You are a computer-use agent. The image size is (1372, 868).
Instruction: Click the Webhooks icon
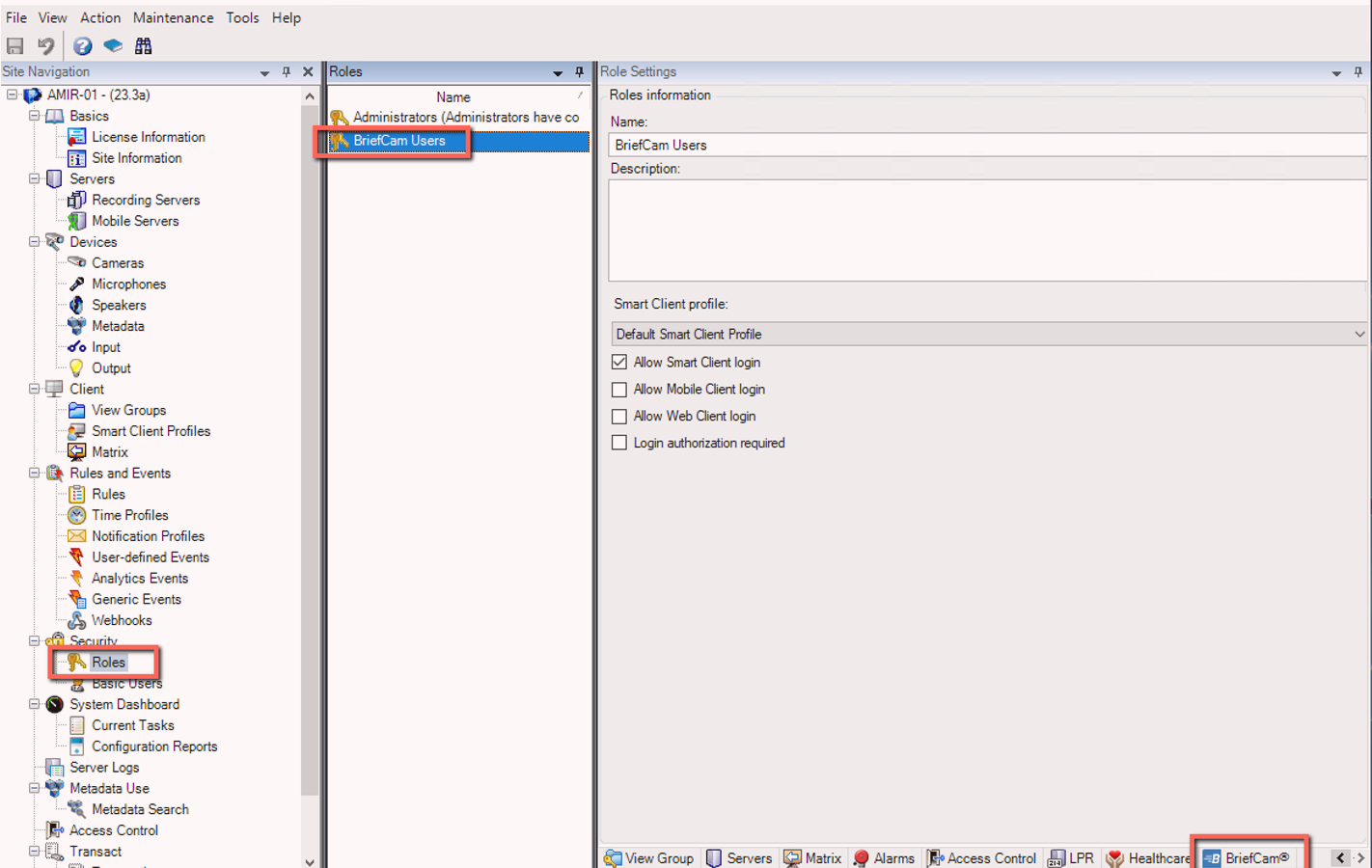tap(76, 620)
